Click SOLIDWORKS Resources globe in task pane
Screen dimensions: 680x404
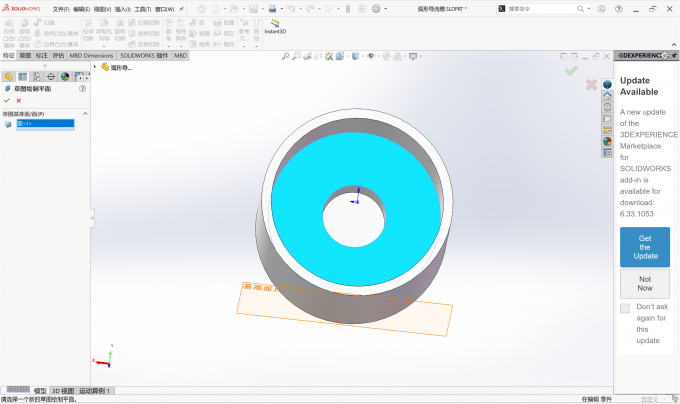[607, 85]
